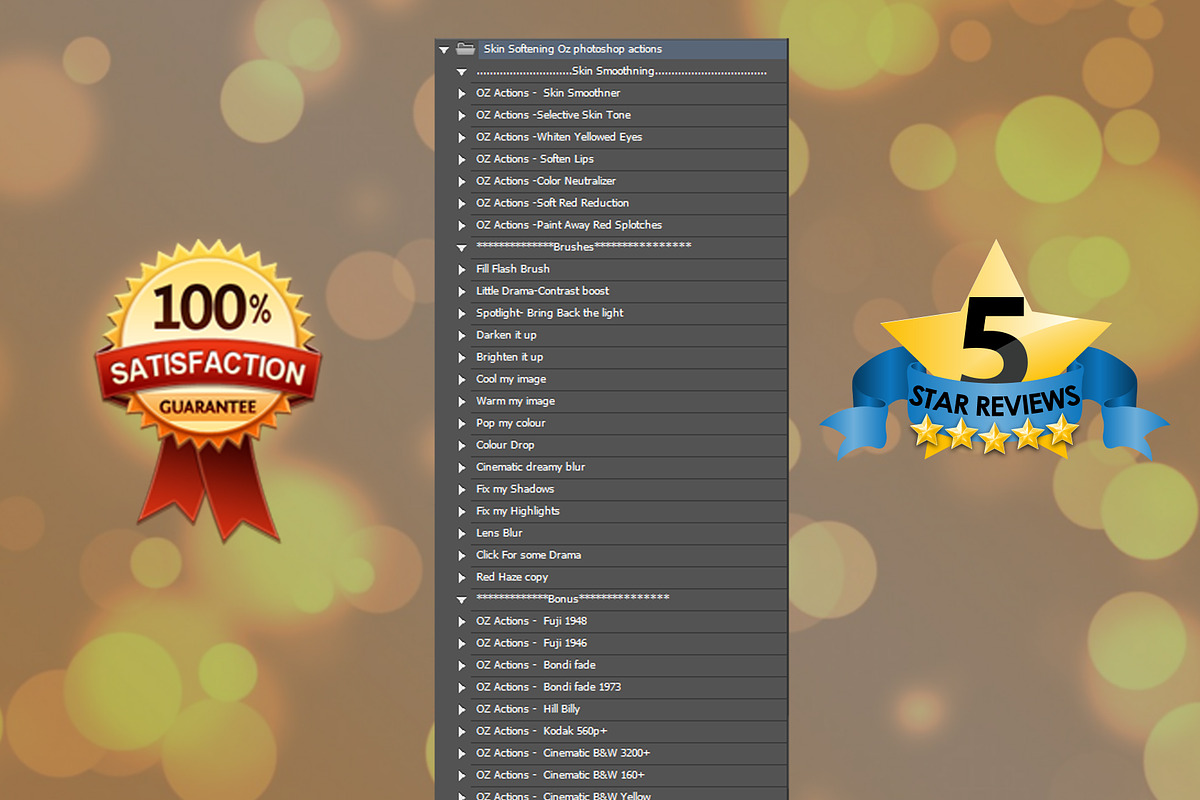
Task: Select the 'OZ Actions -Selective Skin Tone' row
Action: [x=629, y=115]
